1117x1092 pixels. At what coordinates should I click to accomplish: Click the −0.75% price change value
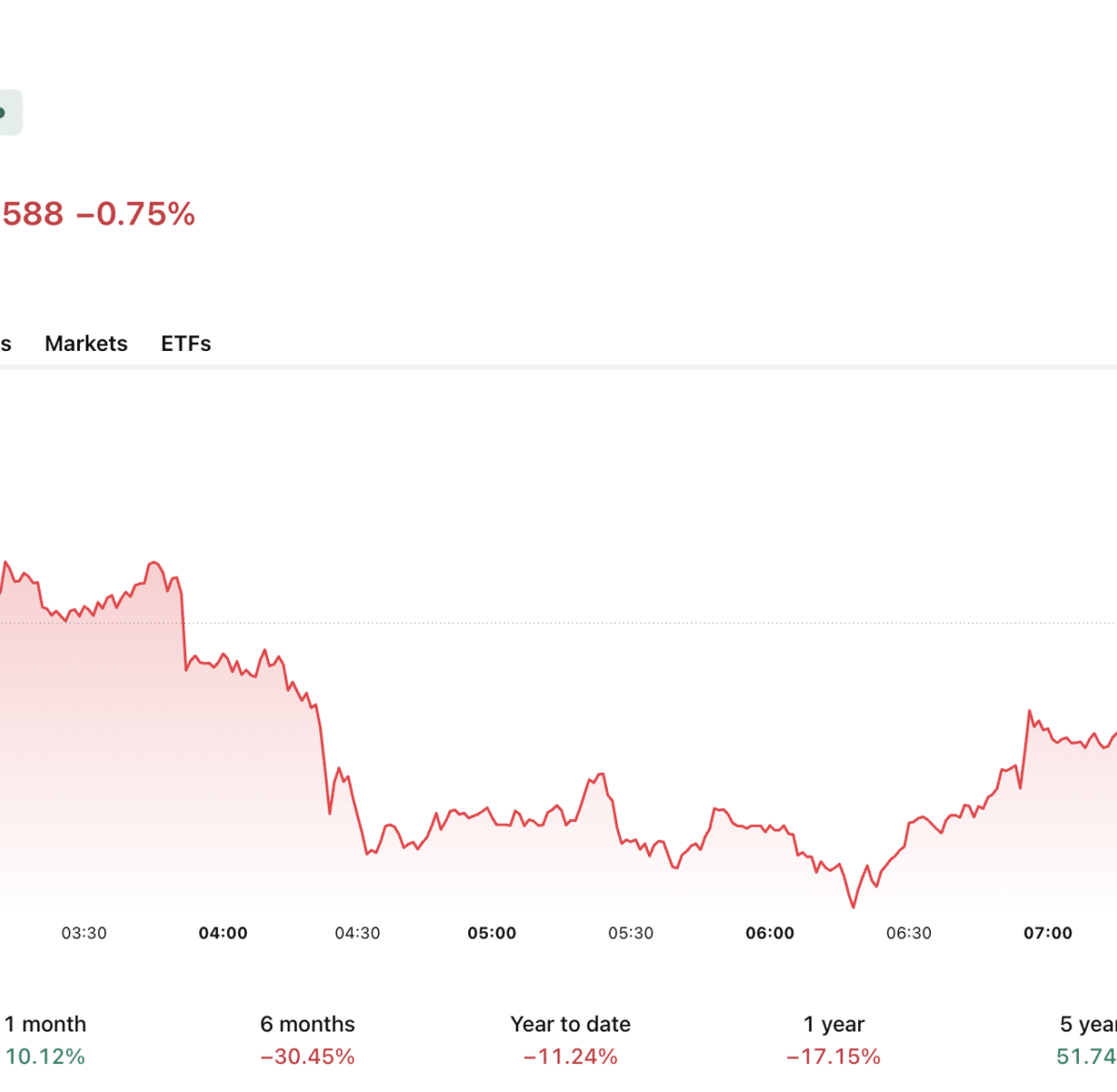click(135, 214)
